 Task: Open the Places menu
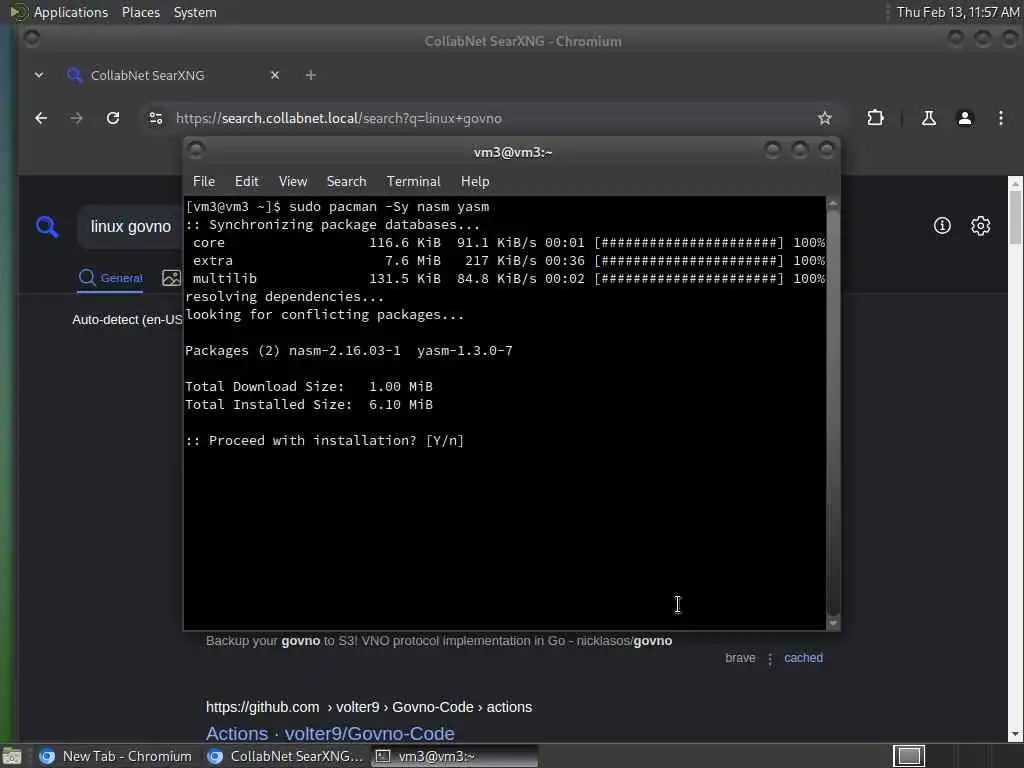[140, 12]
